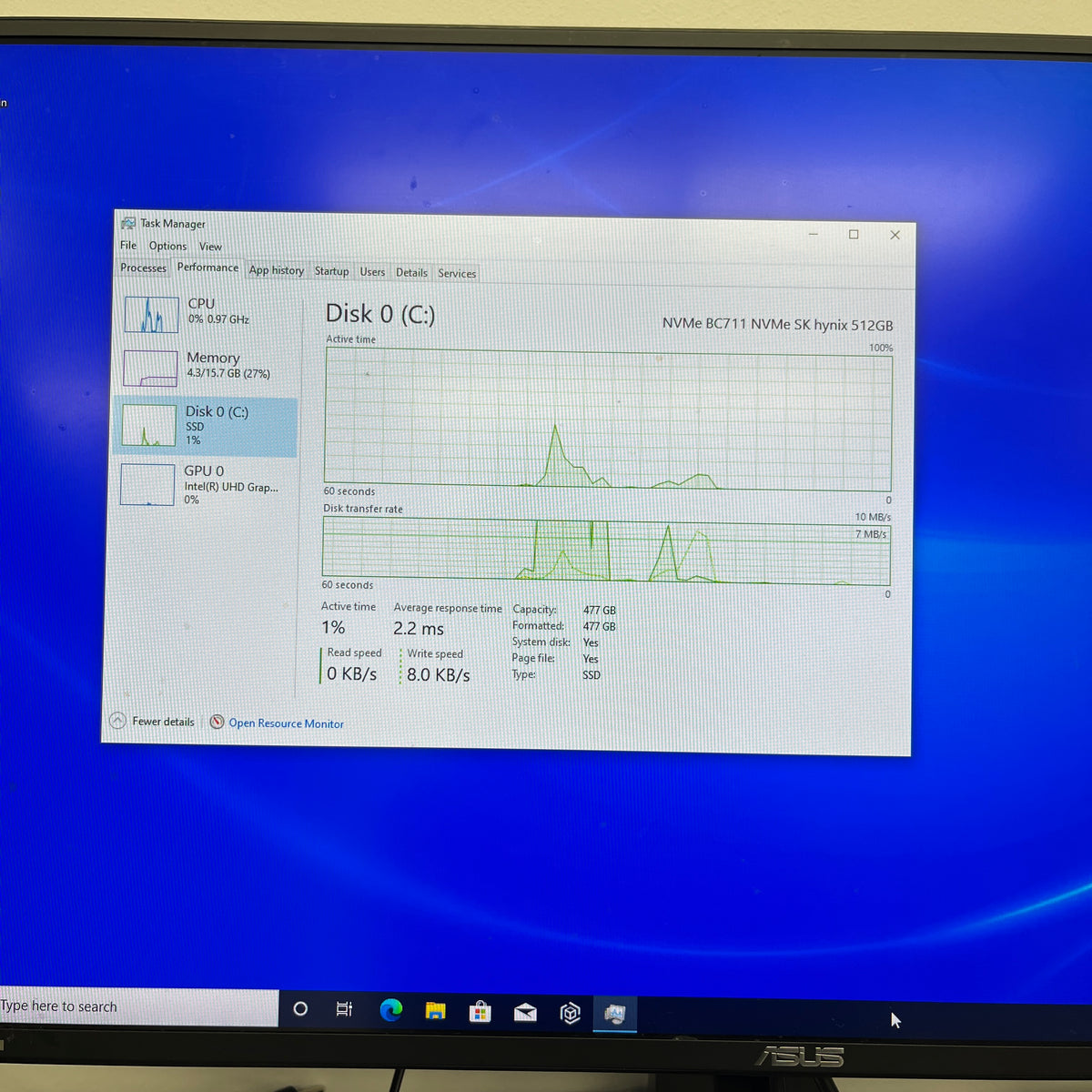Select the Performance tab
1092x1092 pixels.
click(207, 268)
